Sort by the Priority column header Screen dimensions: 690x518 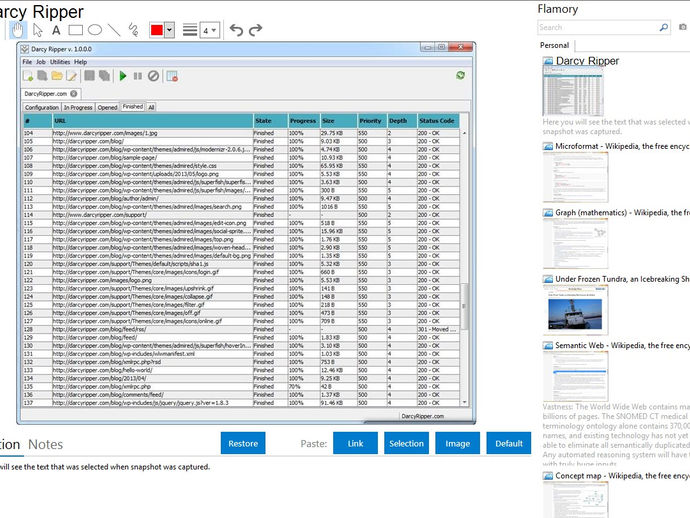coord(372,121)
